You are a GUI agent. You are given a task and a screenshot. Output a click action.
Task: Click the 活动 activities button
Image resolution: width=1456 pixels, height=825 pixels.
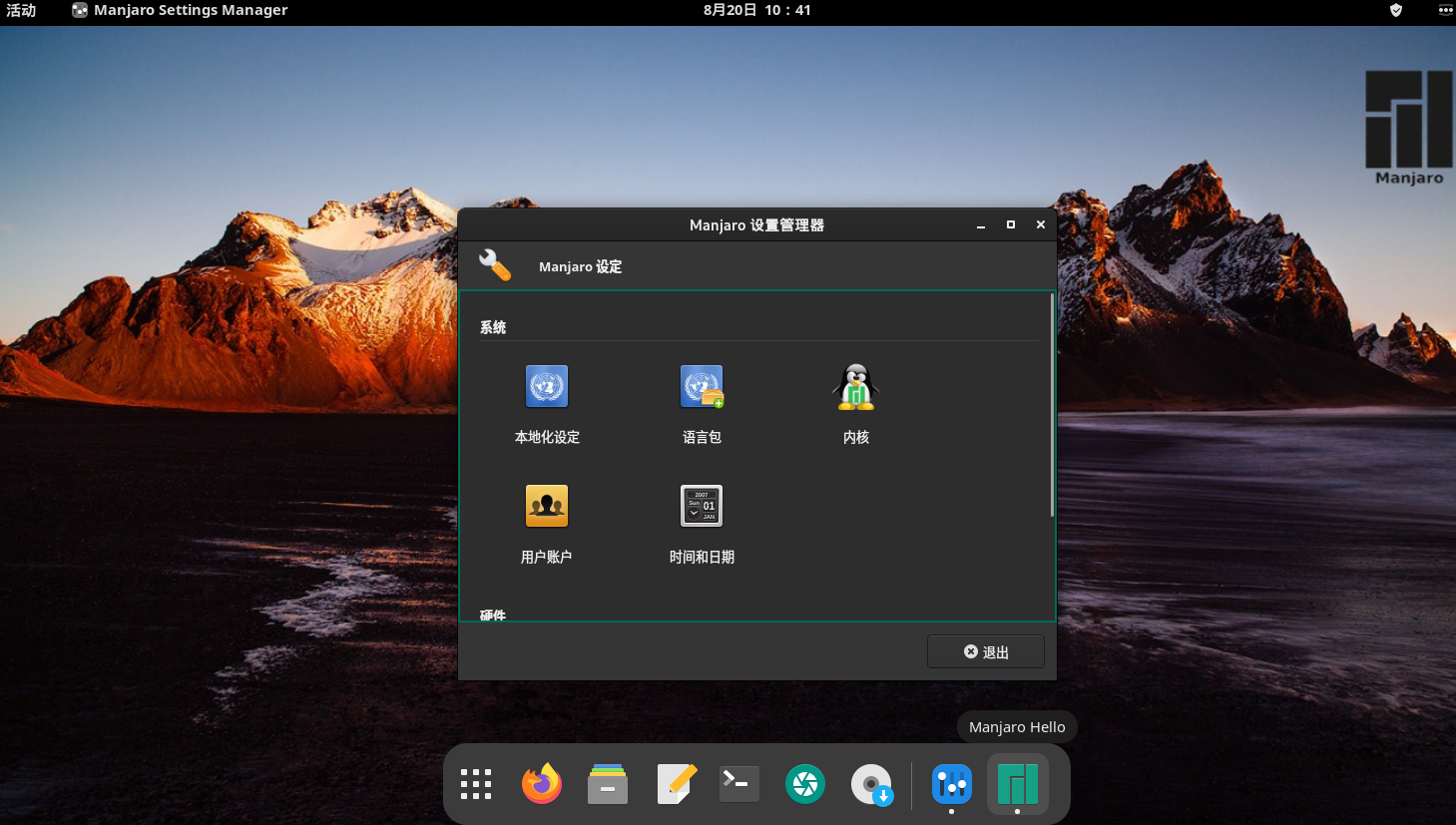pos(21,10)
